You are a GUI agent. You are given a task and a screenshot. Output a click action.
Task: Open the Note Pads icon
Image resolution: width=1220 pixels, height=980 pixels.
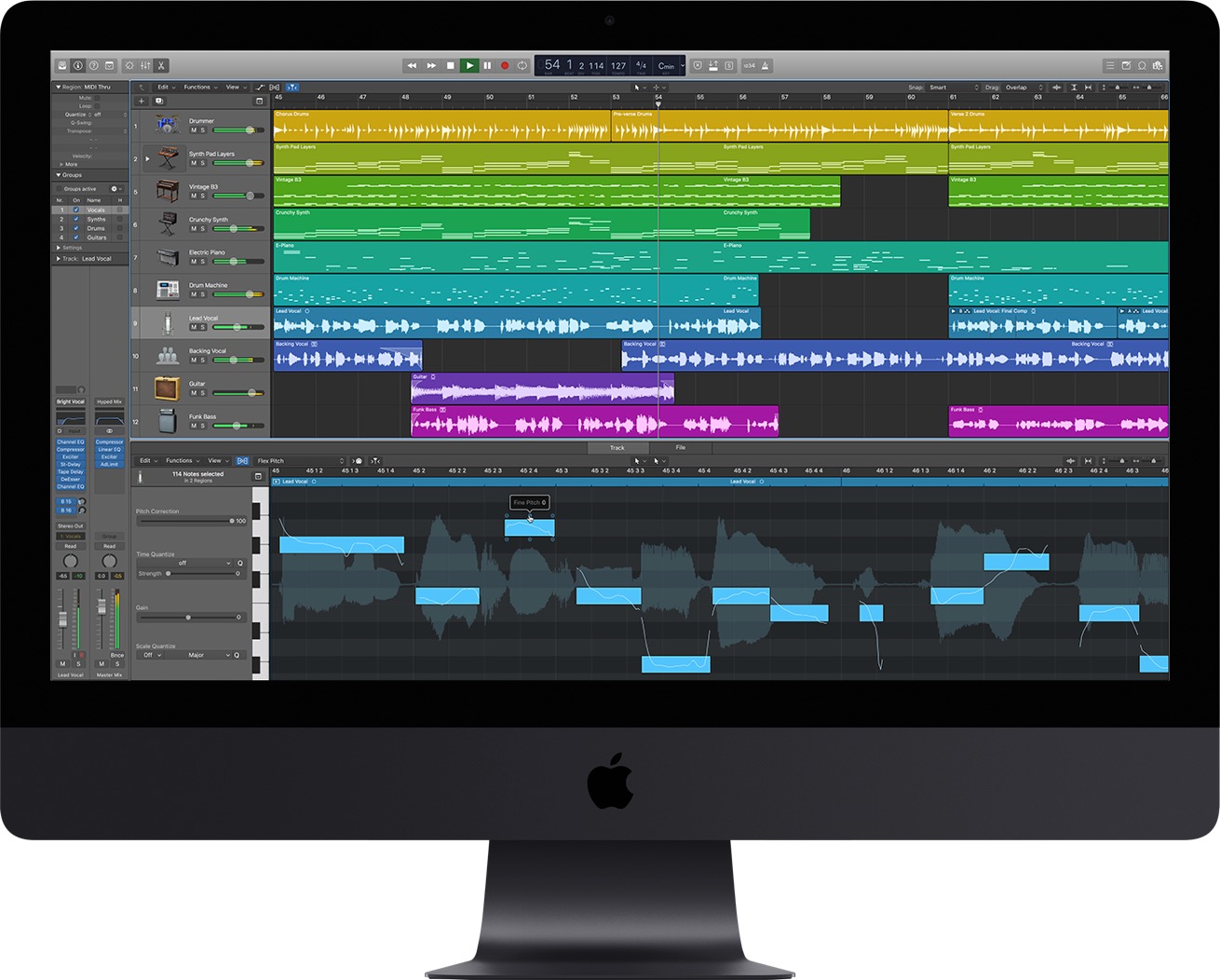1126,66
